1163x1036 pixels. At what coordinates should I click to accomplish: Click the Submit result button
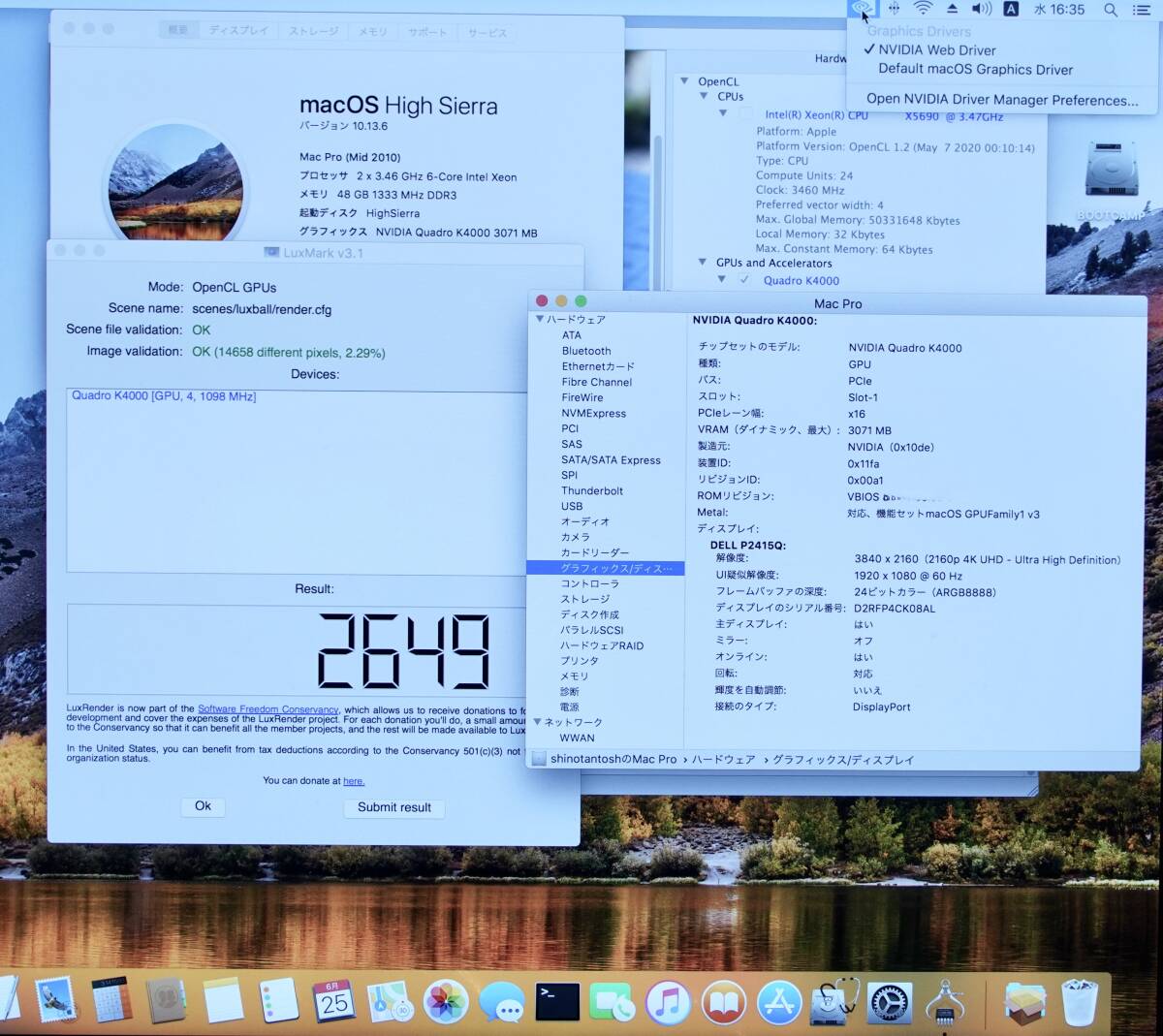pos(393,807)
